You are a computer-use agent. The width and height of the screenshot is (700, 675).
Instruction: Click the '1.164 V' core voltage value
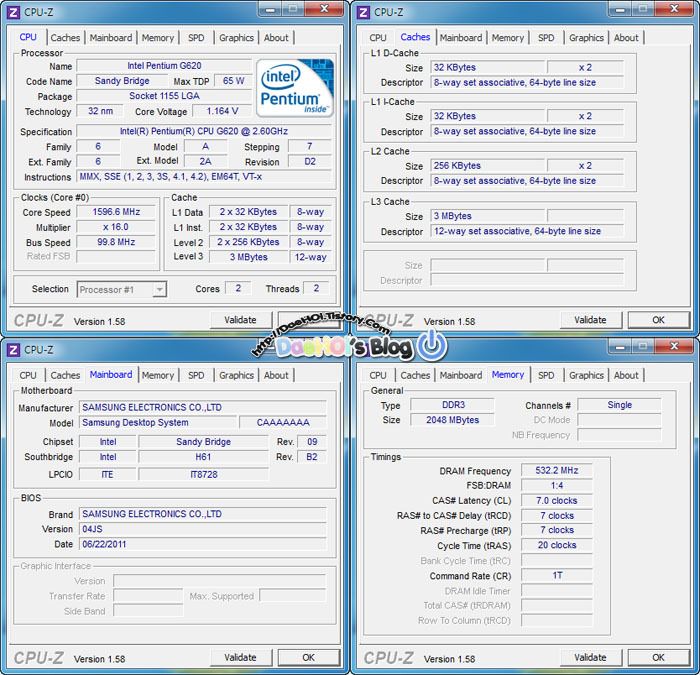(222, 111)
